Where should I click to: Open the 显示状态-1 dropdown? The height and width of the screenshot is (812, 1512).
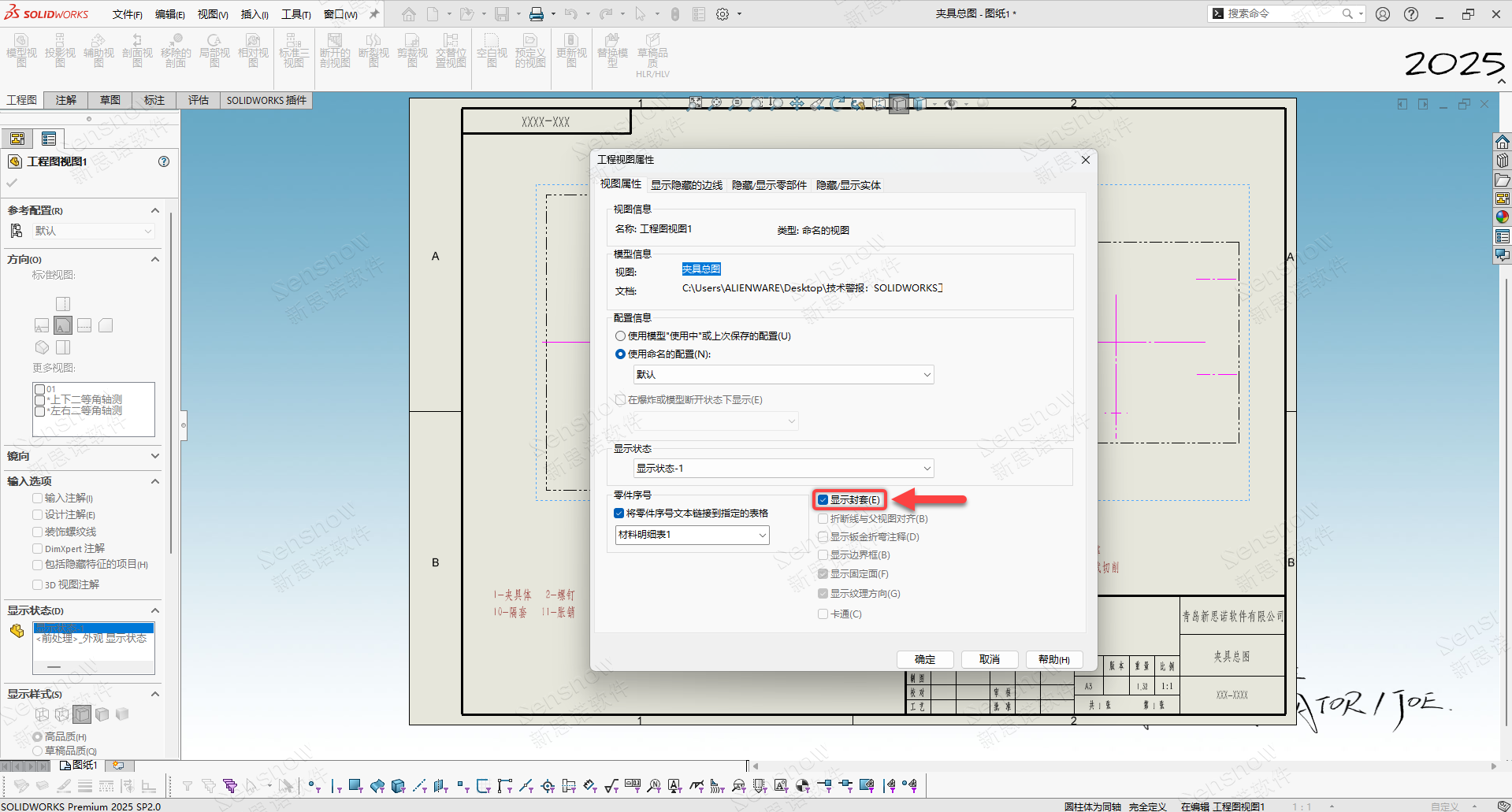(783, 469)
